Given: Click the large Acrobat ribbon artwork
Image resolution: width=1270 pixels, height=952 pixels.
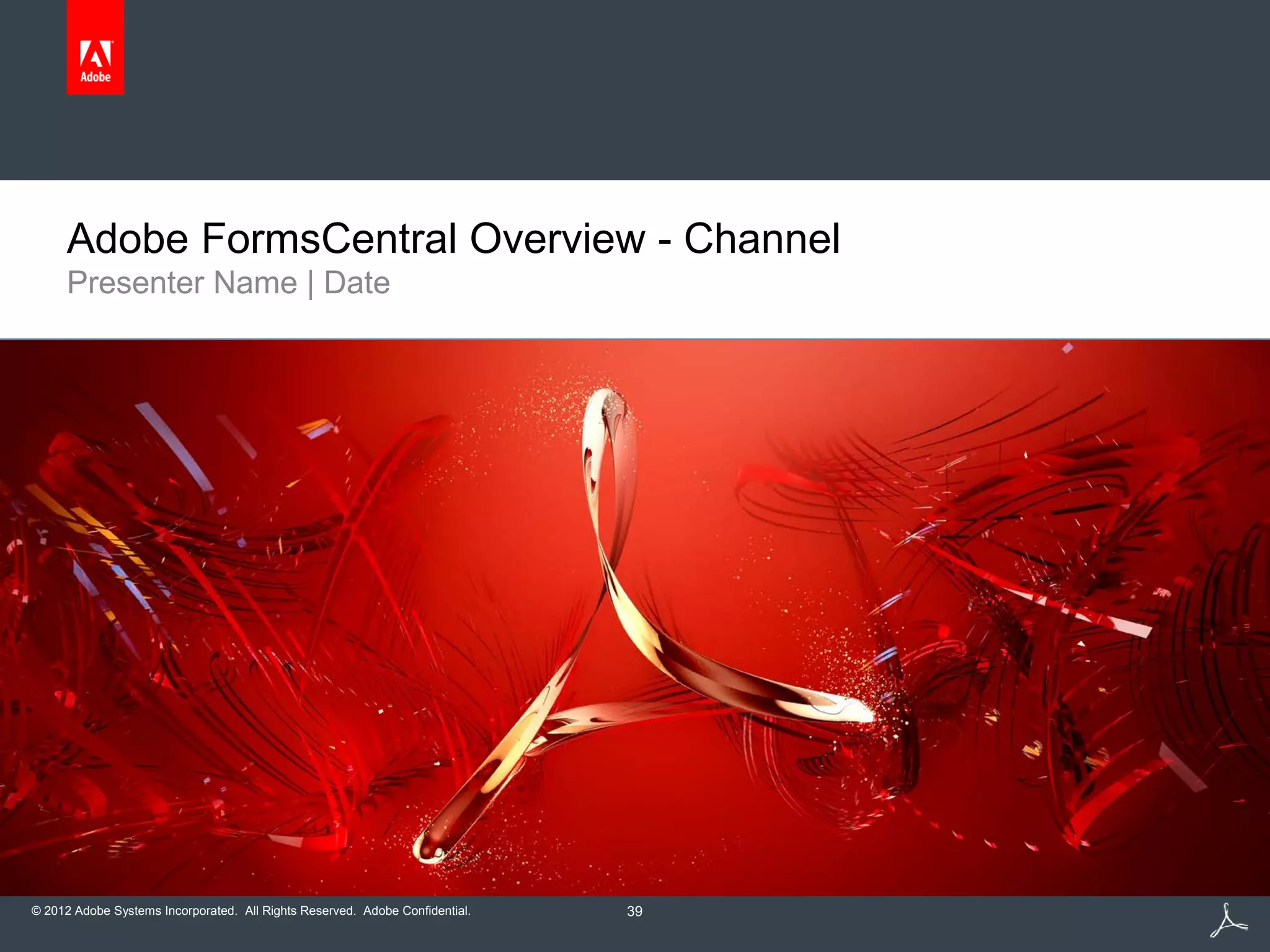Looking at the screenshot, I should pyautogui.click(x=645, y=626).
